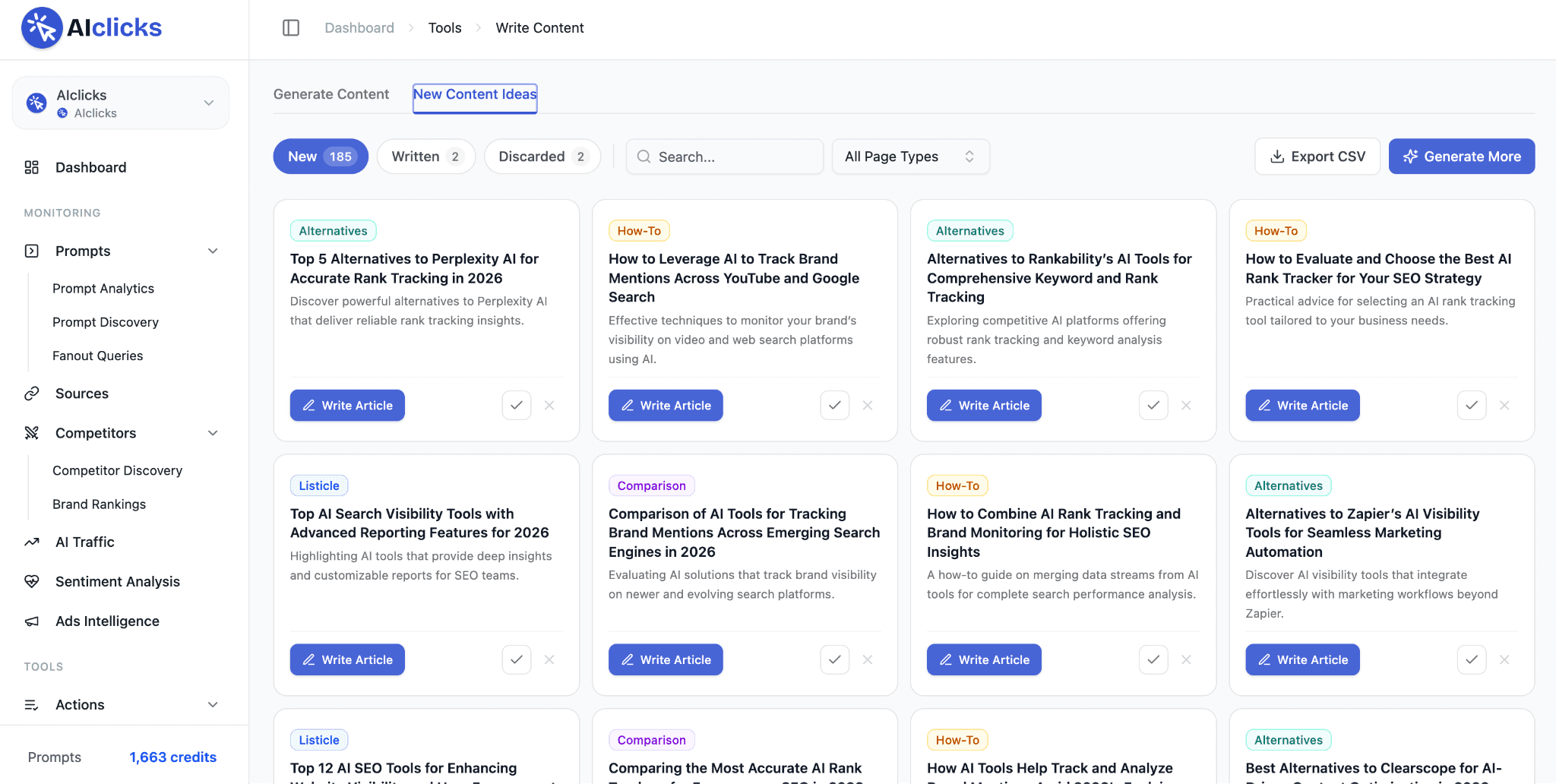Click the Sentiment Analysis heart icon
The width and height of the screenshot is (1556, 784).
click(x=32, y=581)
